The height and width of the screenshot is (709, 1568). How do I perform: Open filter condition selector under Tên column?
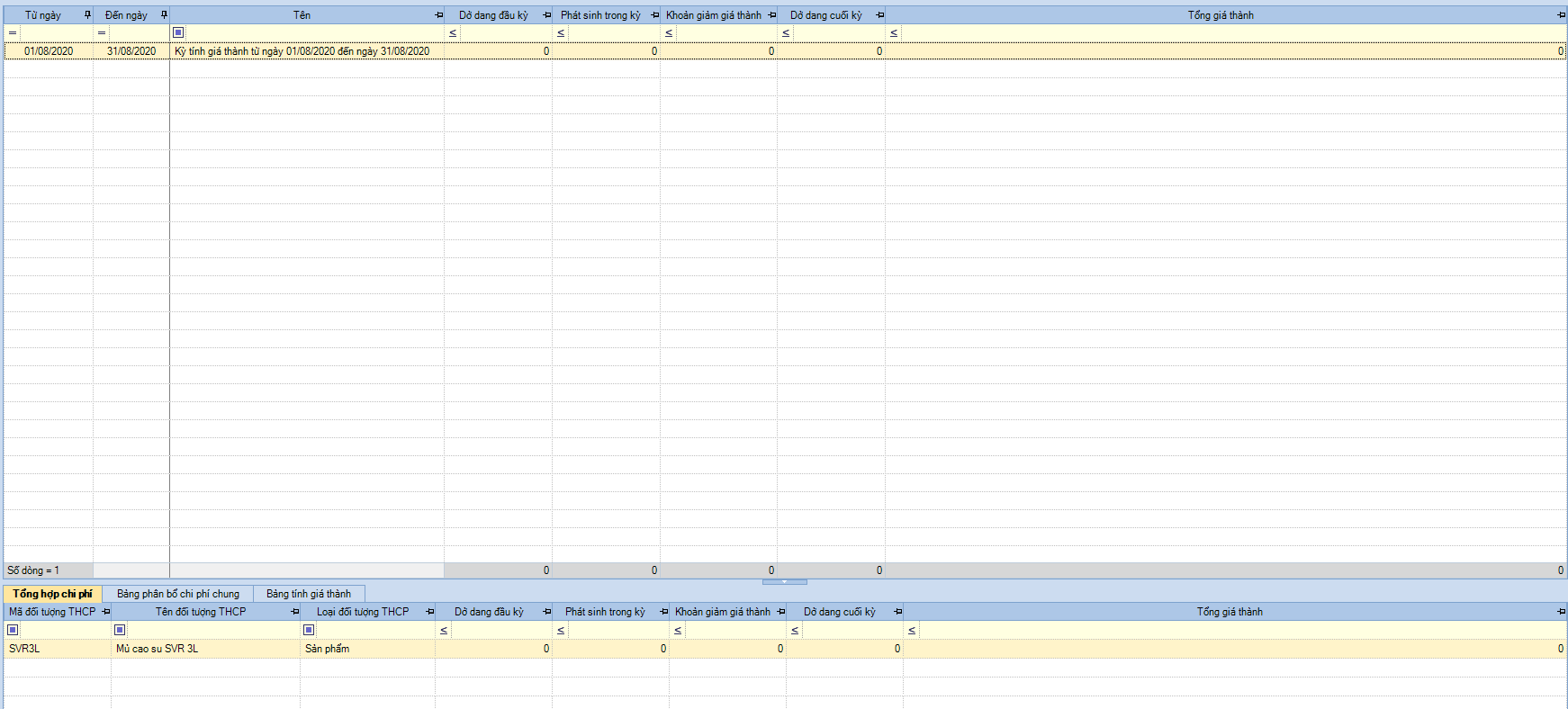coord(178,33)
